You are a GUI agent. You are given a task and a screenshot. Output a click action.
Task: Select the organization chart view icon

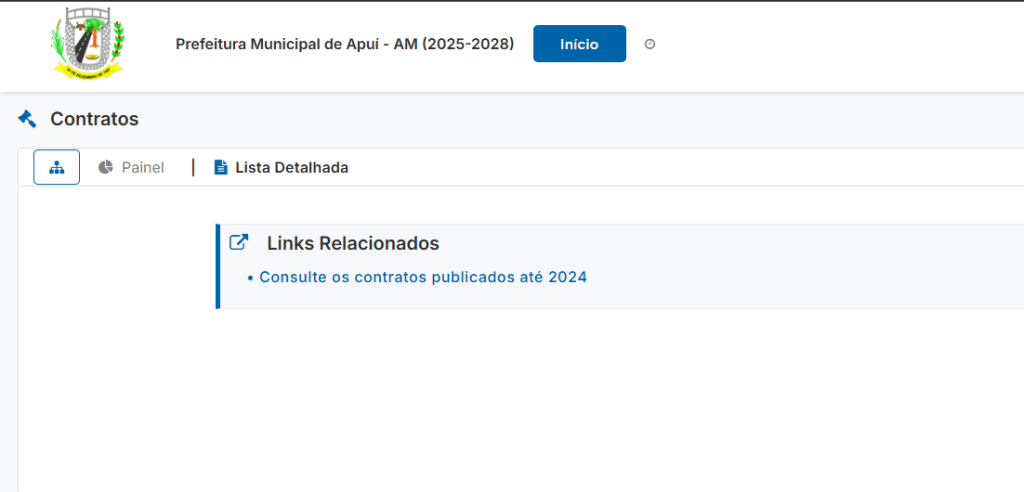coord(57,167)
